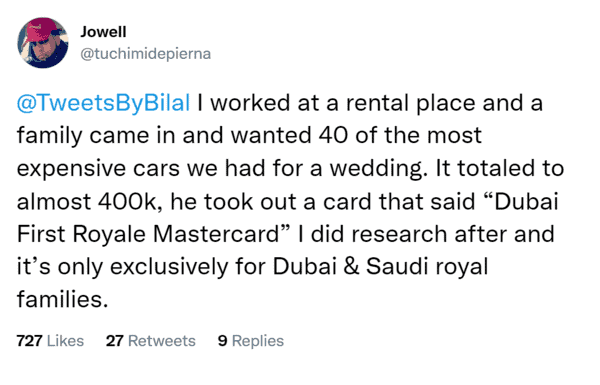Click the words "Saudi royal" in the tweet
Viewport: 600px width, 385px height.
coord(427,267)
